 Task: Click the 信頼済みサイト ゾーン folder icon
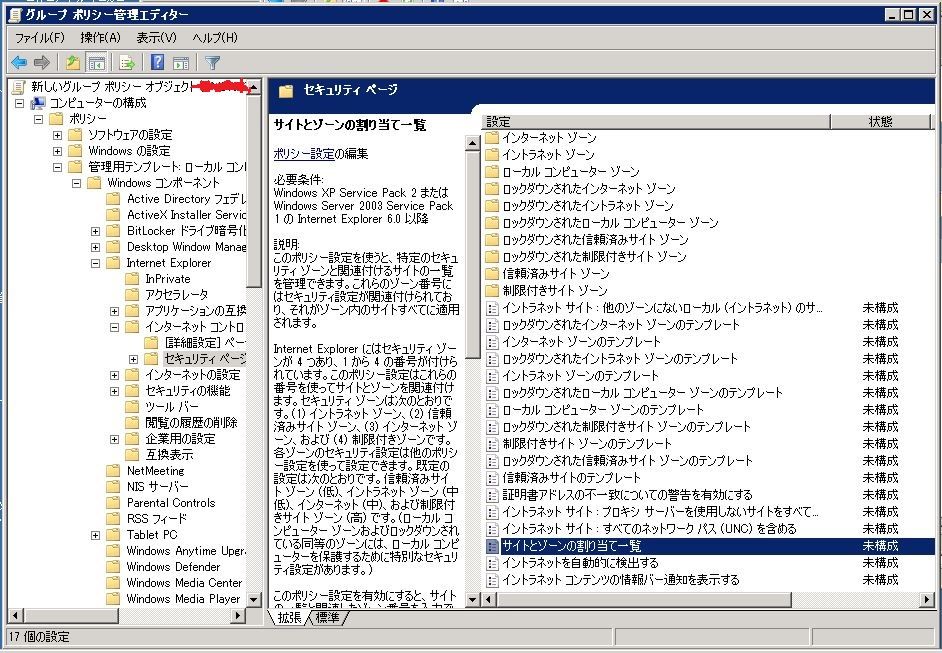click(492, 273)
